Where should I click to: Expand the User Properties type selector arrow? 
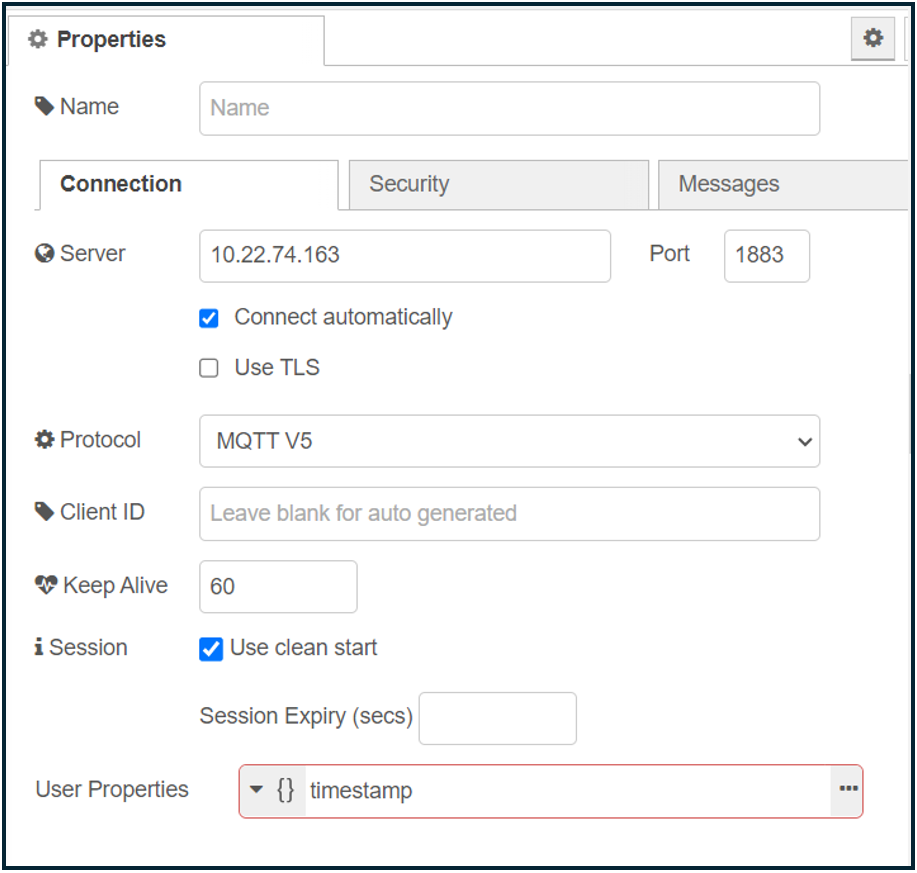[x=256, y=791]
